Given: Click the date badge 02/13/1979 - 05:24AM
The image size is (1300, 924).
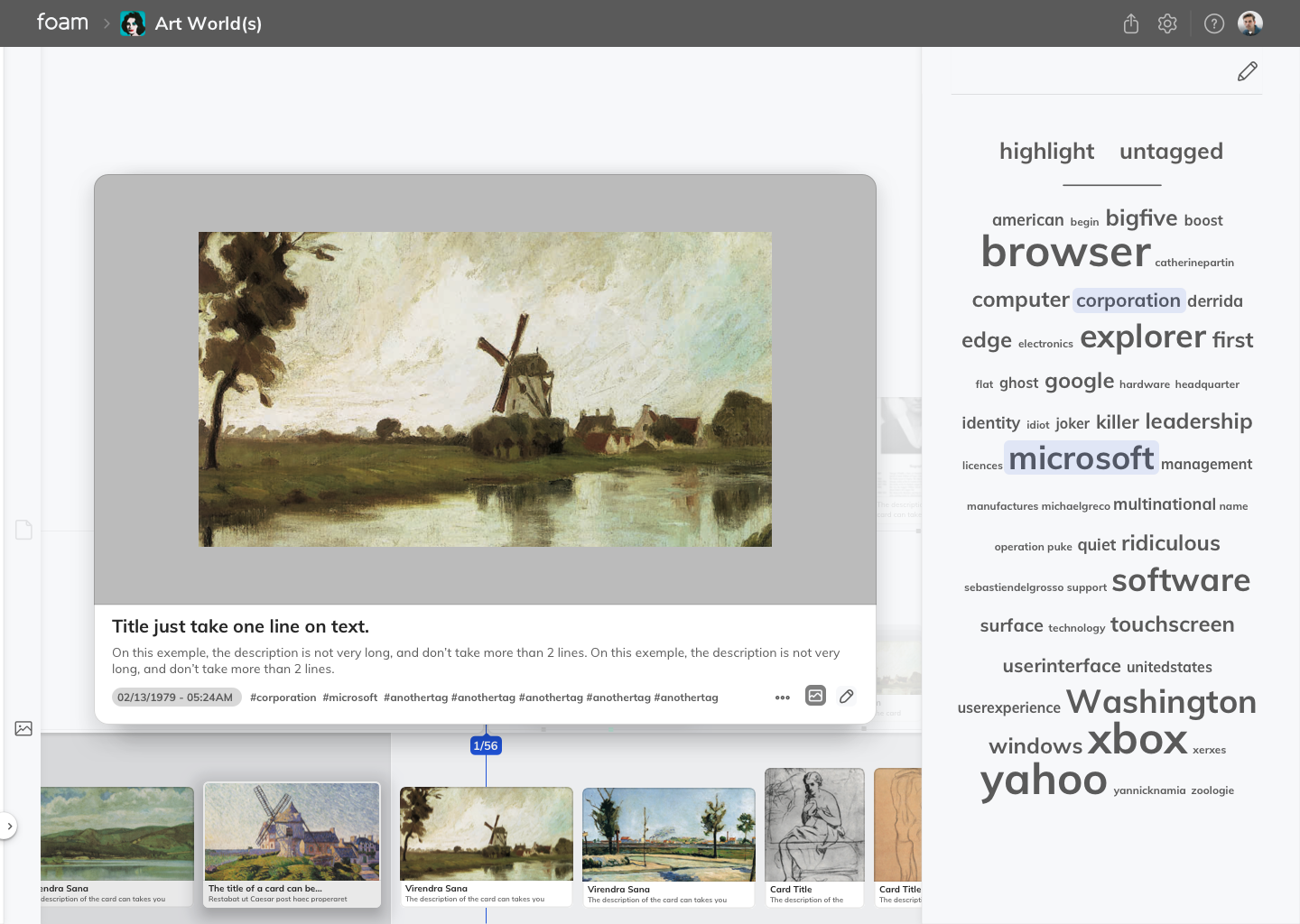Looking at the screenshot, I should click(175, 698).
